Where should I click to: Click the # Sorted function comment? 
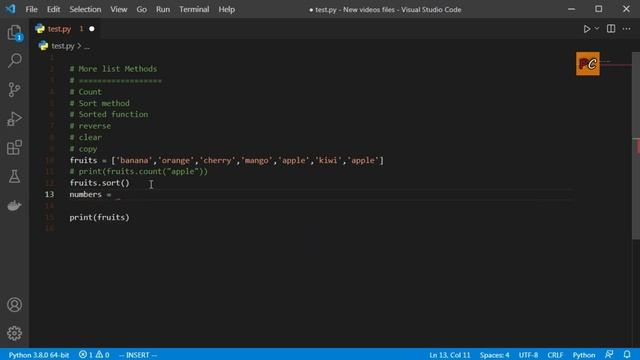(109, 114)
